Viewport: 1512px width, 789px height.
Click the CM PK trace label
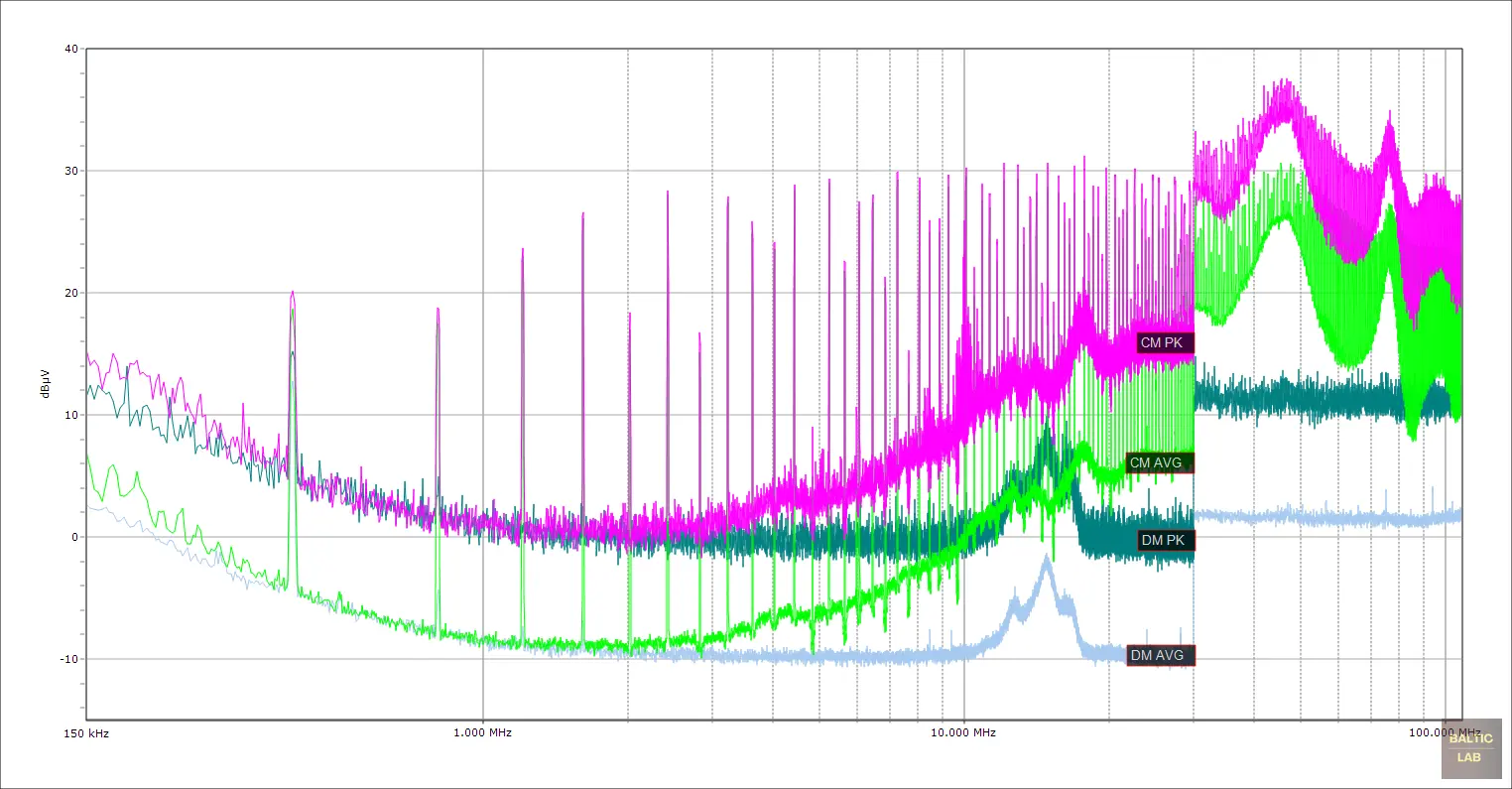coord(1162,342)
